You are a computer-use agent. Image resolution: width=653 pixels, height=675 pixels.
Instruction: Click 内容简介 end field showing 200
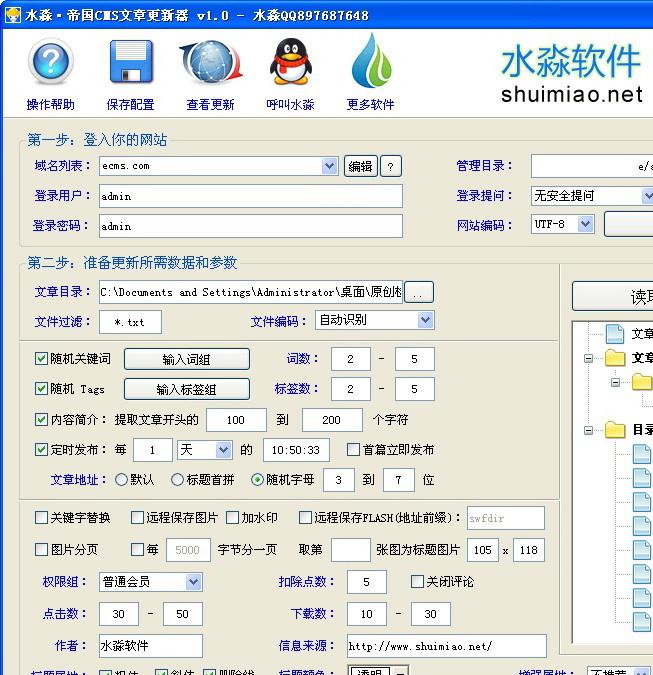point(332,420)
